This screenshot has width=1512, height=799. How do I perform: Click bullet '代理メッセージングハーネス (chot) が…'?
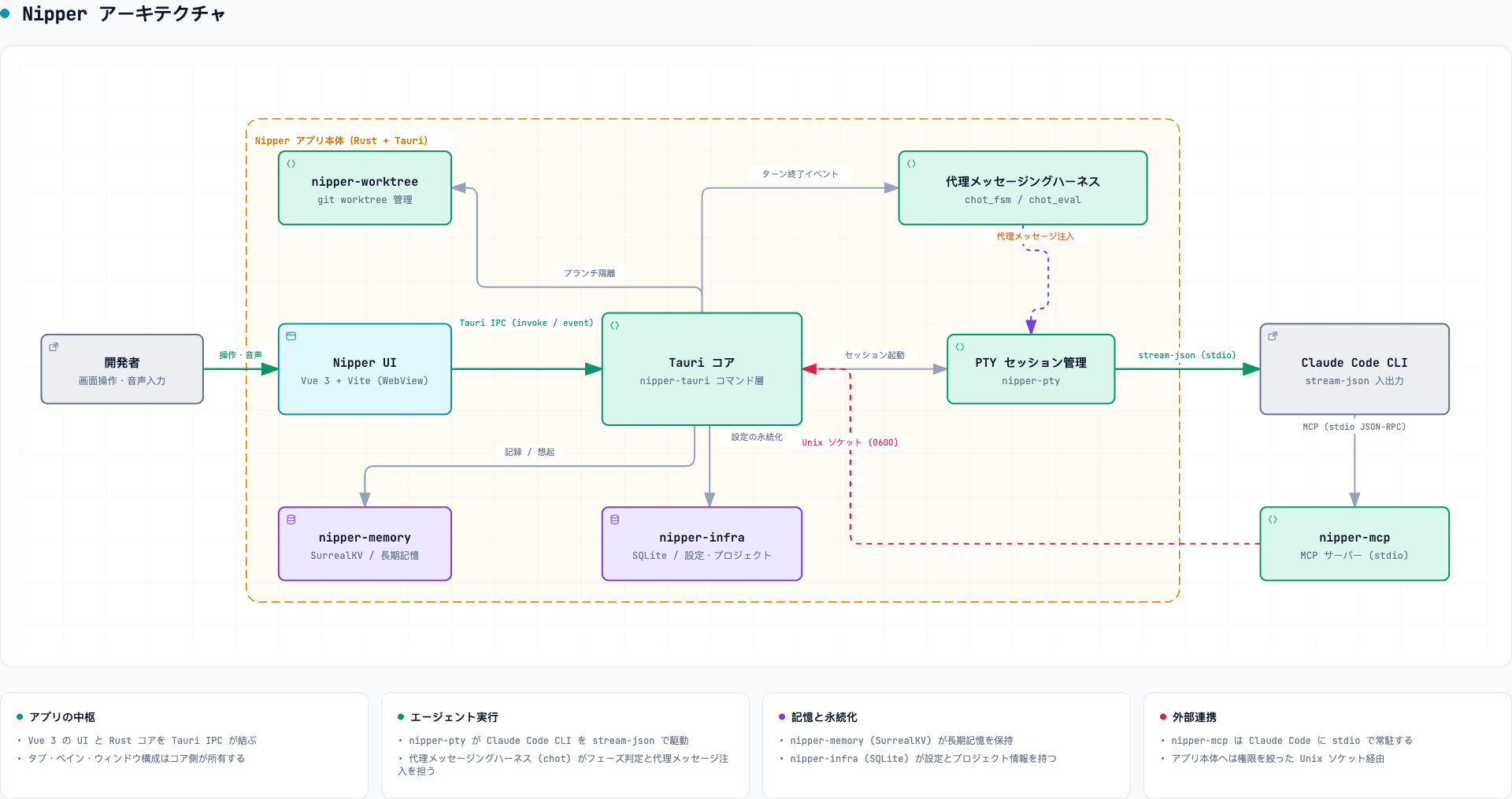(564, 764)
